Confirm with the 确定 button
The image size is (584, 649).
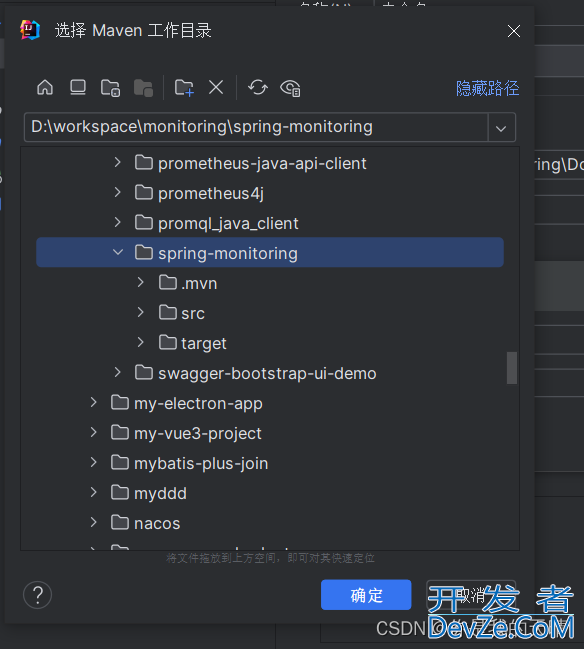pos(366,595)
